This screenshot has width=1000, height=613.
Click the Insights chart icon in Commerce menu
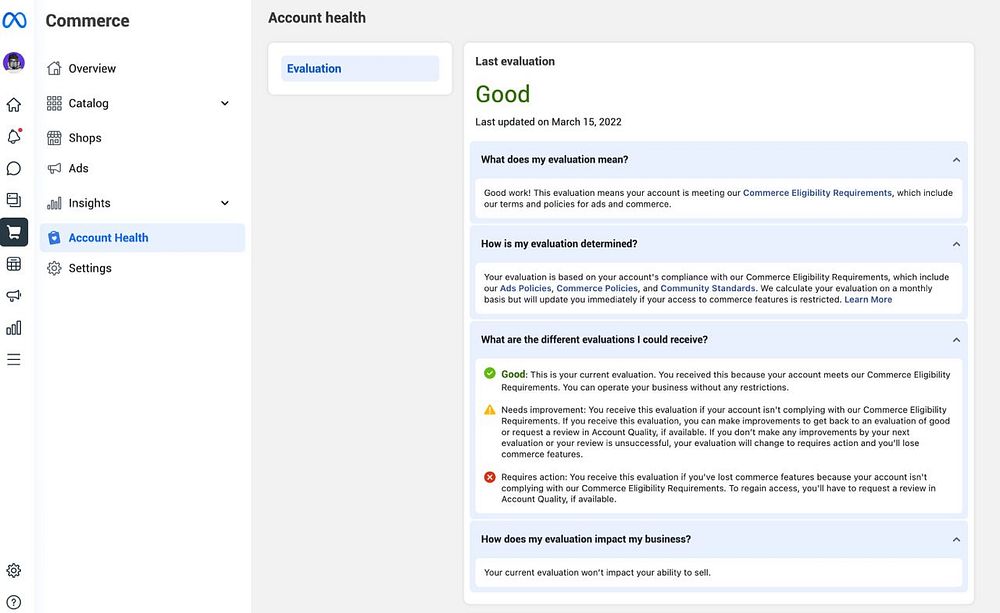coord(54,203)
